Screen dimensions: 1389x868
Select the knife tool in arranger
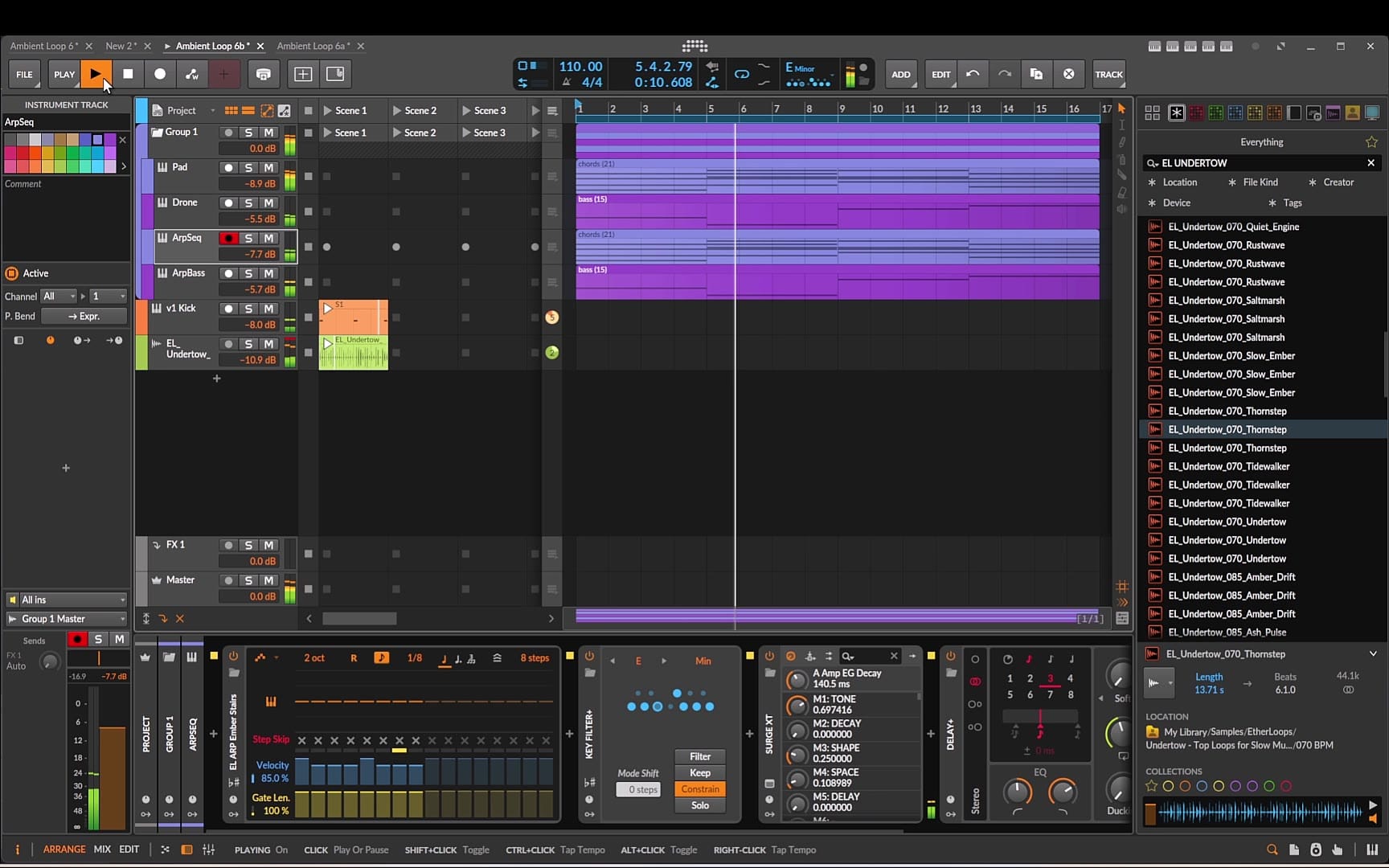pyautogui.click(x=1122, y=176)
